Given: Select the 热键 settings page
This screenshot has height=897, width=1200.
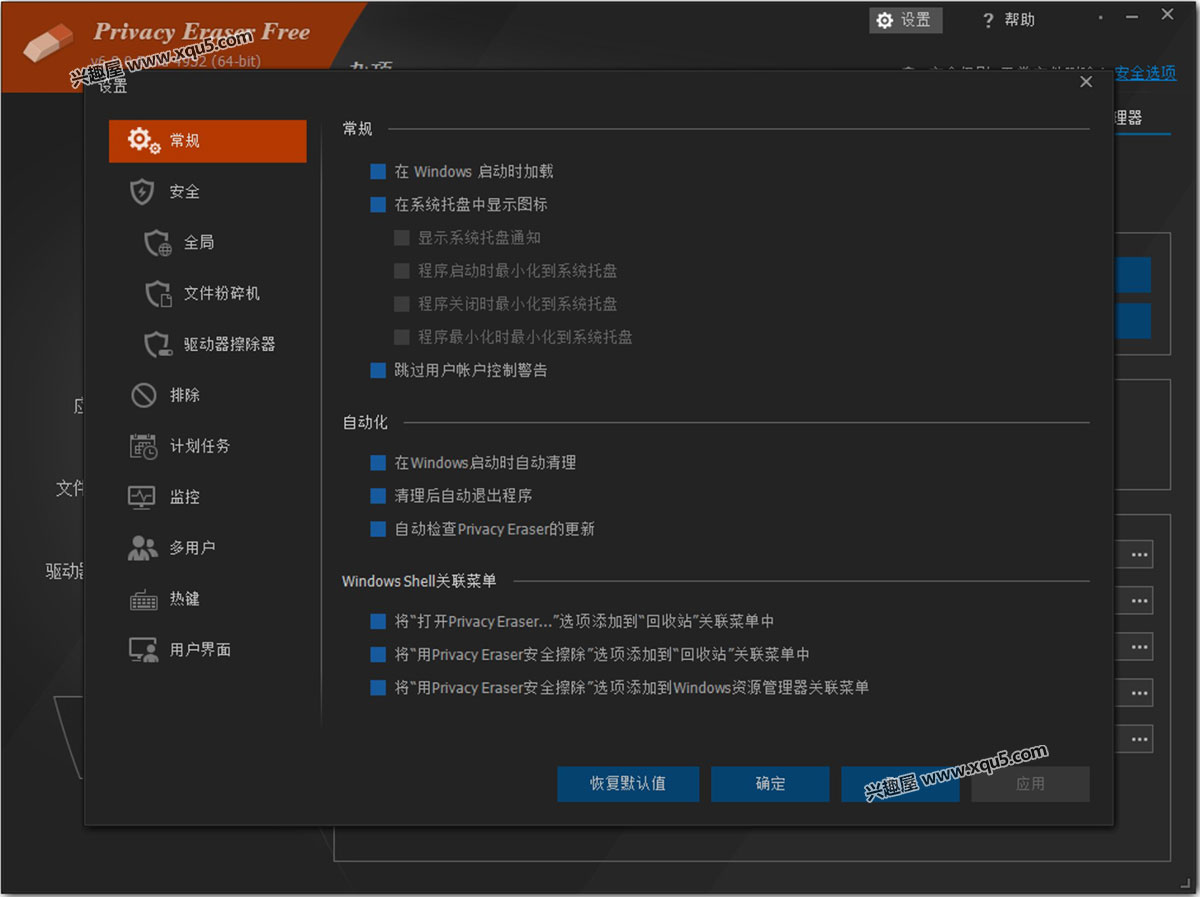Looking at the screenshot, I should [208, 599].
